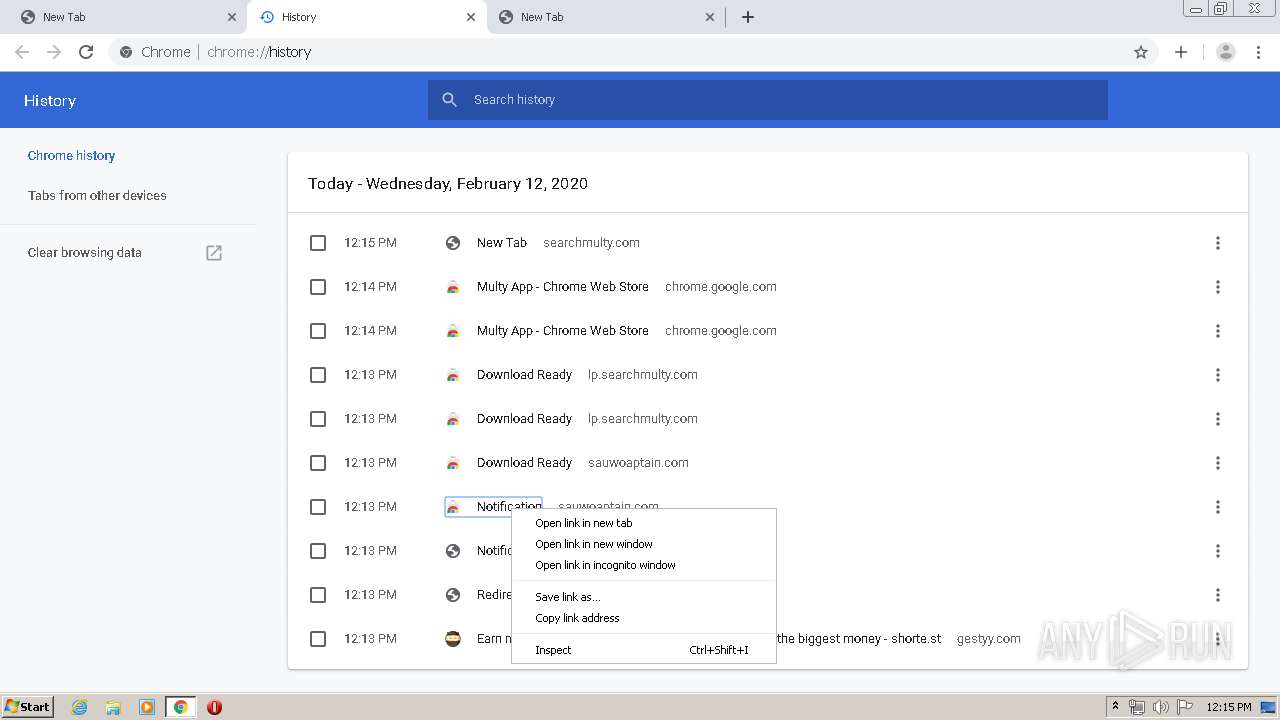Check the second Multy App 12:14 PM entry
The image size is (1280, 720).
point(318,331)
